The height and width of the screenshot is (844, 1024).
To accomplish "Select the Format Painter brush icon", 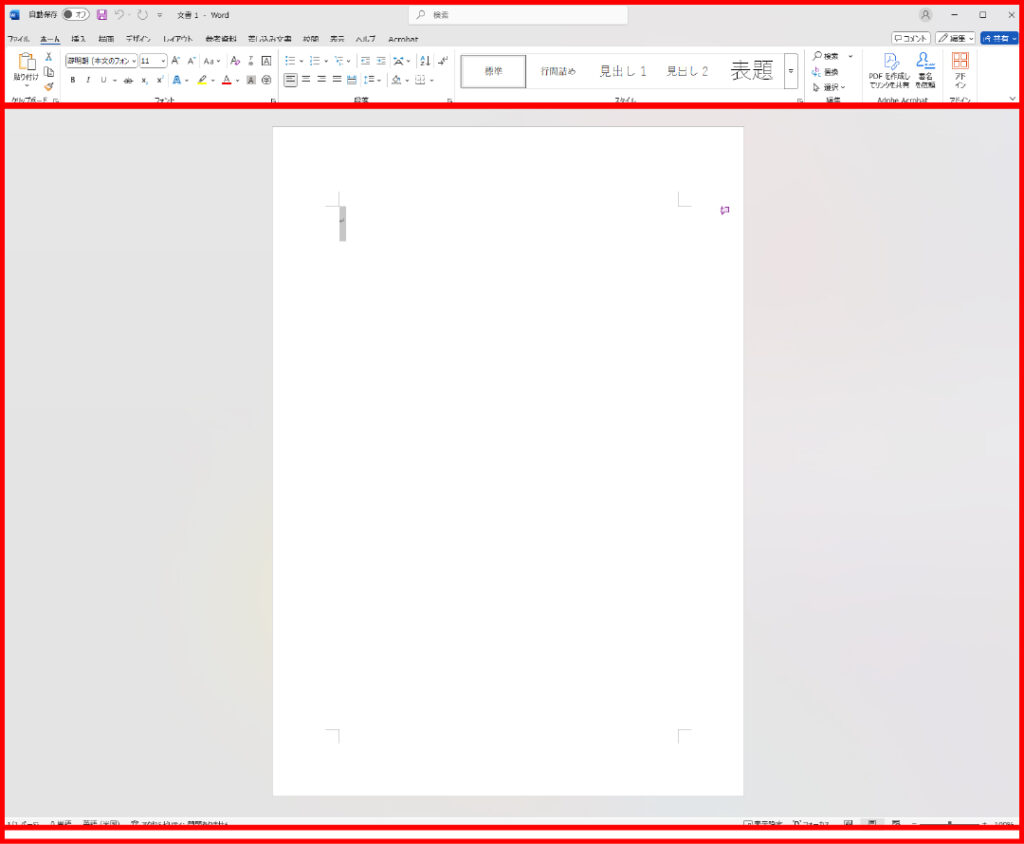I will (48, 86).
